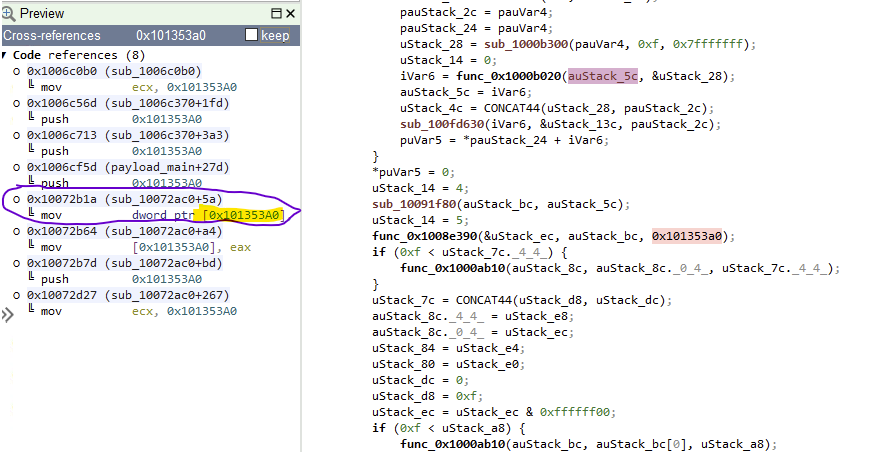Image resolution: width=886 pixels, height=452 pixels.
Task: Collapse the Code references group
Action: click(5, 55)
